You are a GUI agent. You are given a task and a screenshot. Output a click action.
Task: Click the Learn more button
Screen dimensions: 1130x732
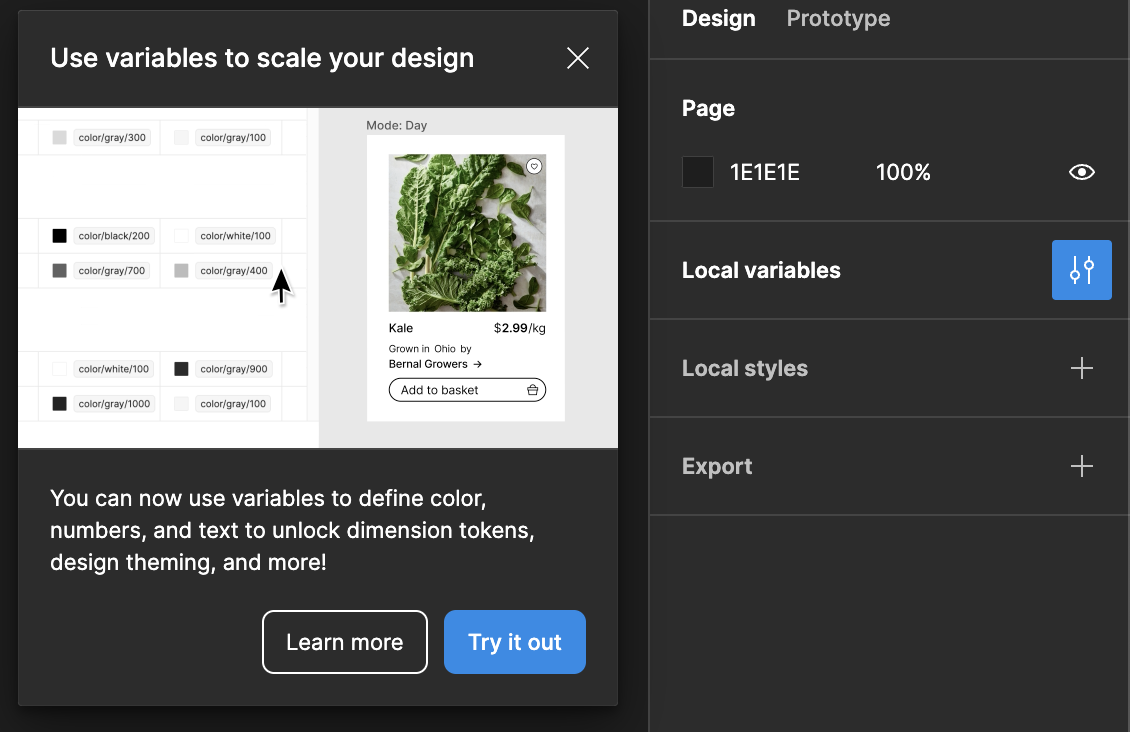tap(345, 642)
